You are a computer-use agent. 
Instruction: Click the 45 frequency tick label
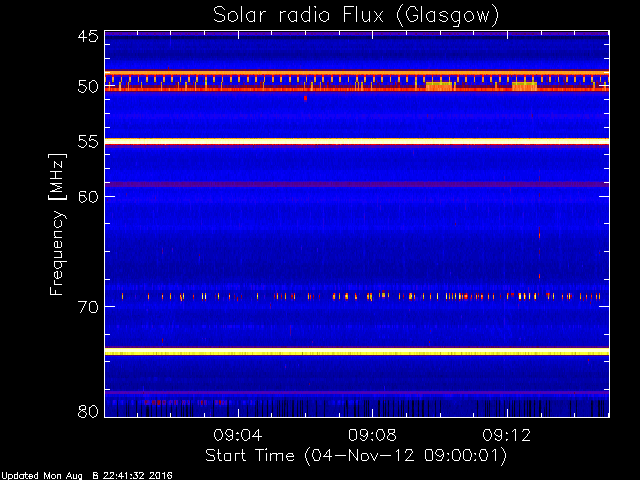(x=88, y=36)
